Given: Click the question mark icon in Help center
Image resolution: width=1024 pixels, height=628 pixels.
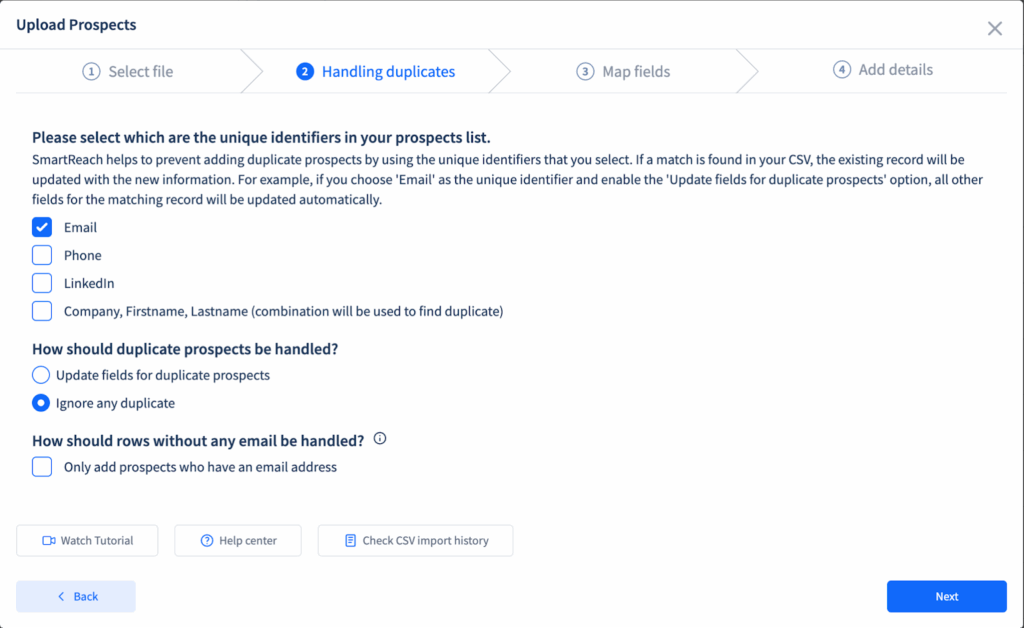Looking at the screenshot, I should [x=207, y=541].
